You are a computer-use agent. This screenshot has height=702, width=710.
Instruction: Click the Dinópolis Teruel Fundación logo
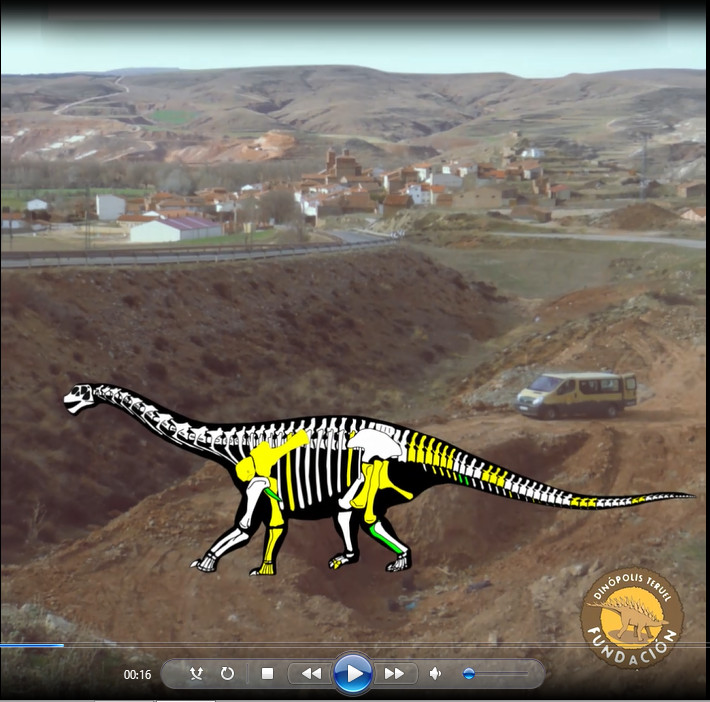632,617
